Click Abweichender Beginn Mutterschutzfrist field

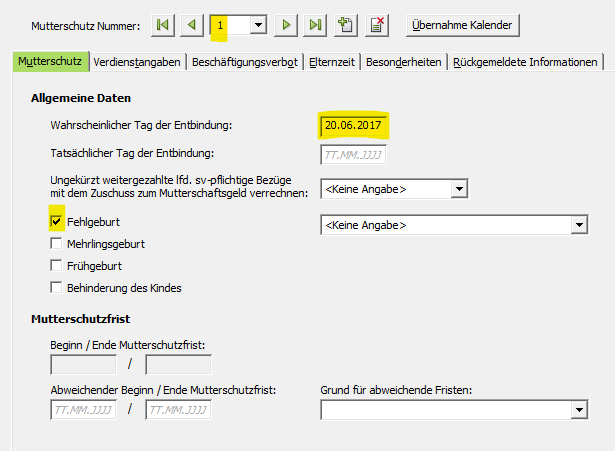84,410
